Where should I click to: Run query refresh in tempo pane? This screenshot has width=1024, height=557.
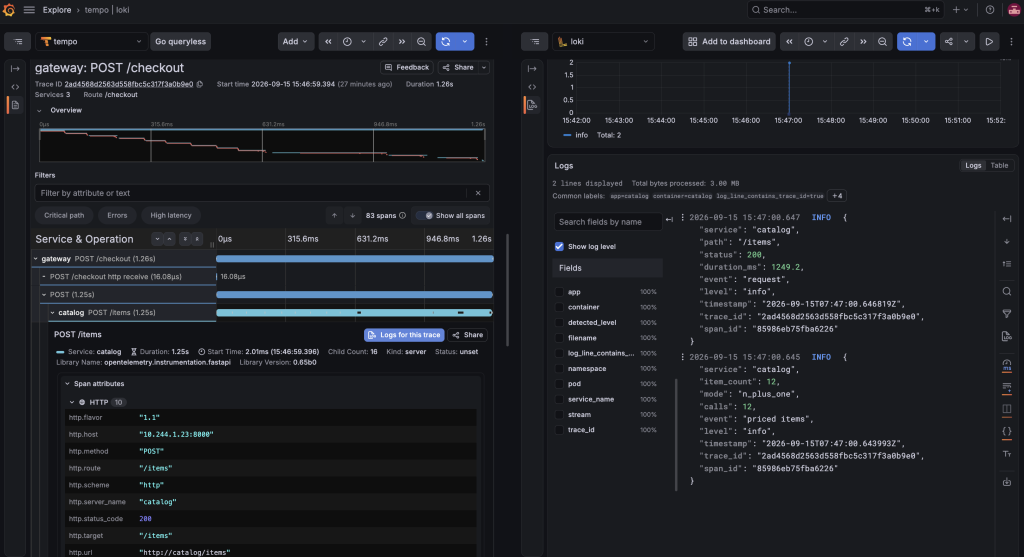446,41
